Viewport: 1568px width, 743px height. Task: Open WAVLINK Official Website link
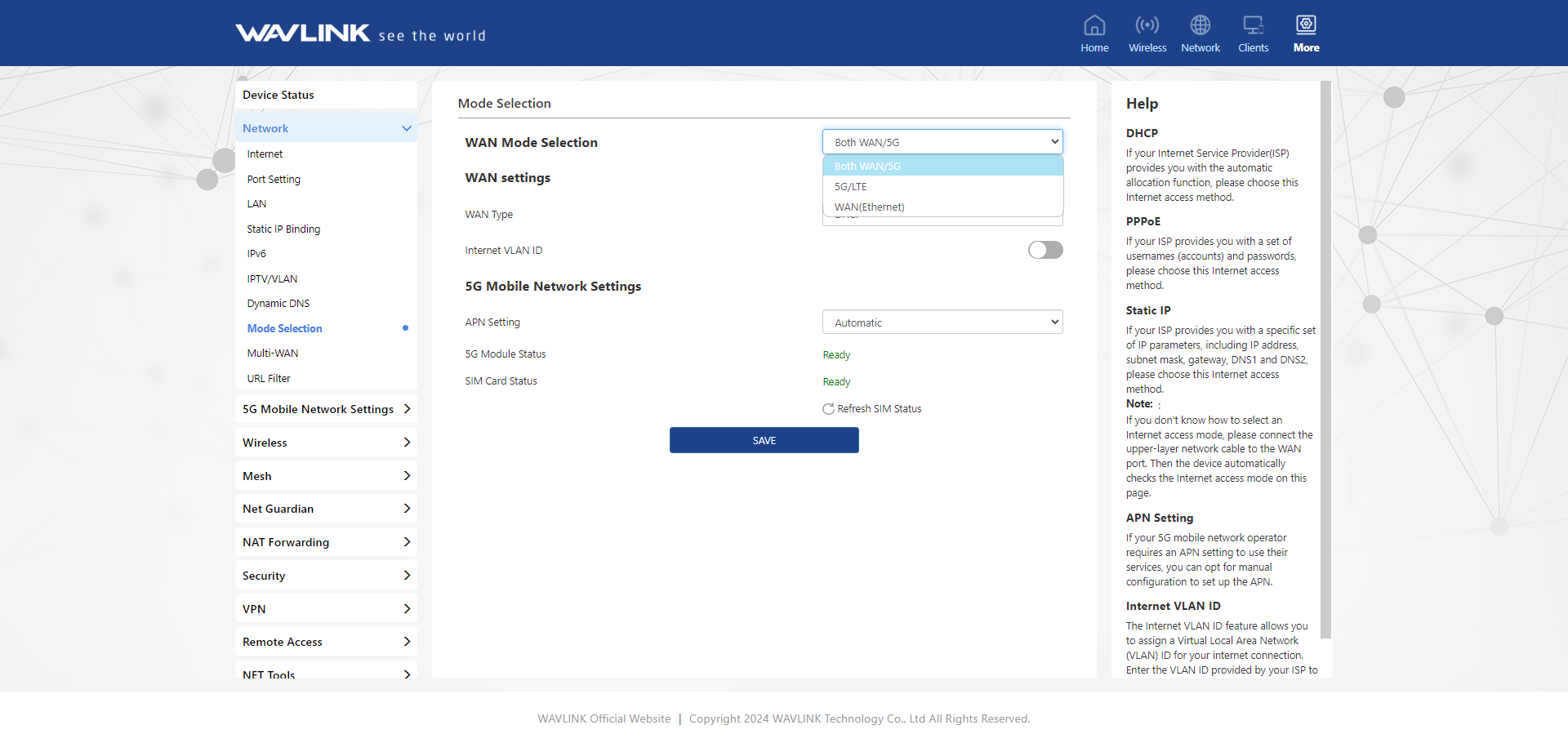click(604, 719)
